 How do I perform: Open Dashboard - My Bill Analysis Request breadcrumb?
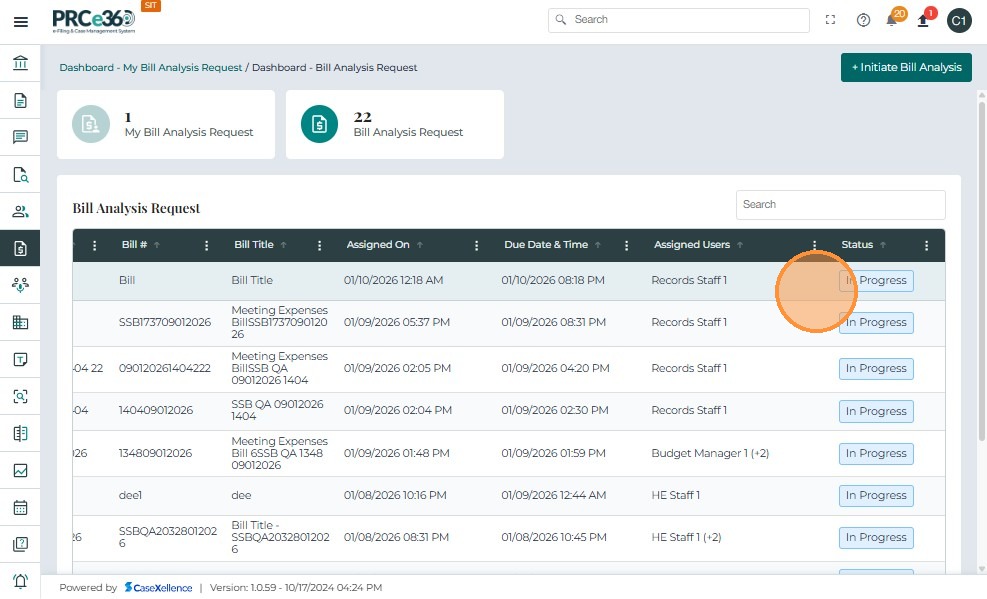click(x=150, y=67)
